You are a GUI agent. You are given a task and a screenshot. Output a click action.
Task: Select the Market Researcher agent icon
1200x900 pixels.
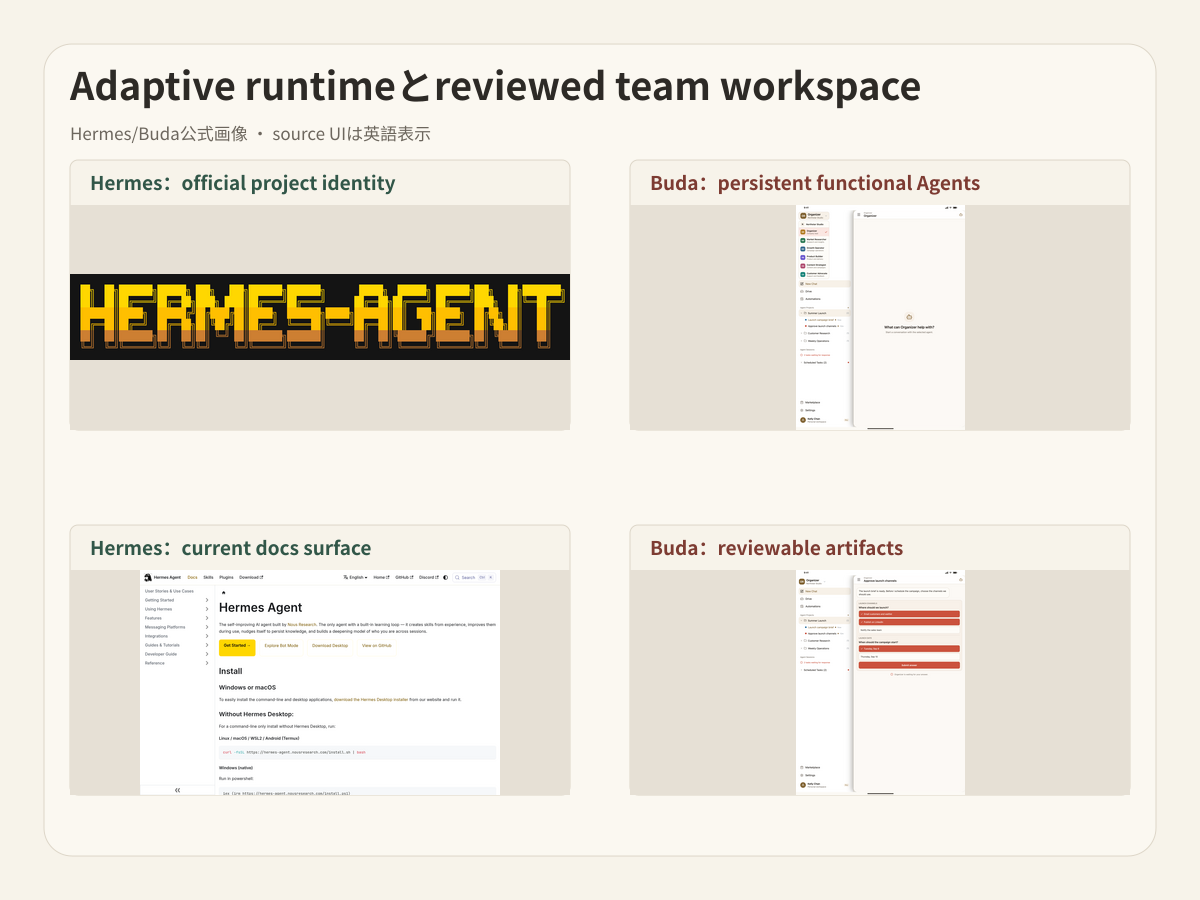click(803, 240)
